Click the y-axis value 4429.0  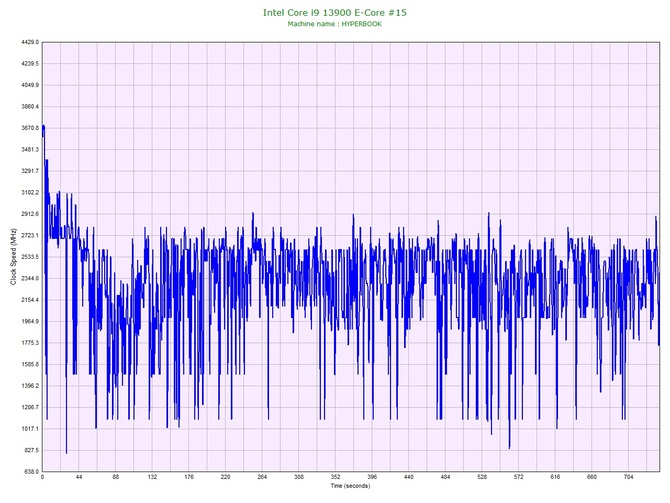[x=30, y=42]
